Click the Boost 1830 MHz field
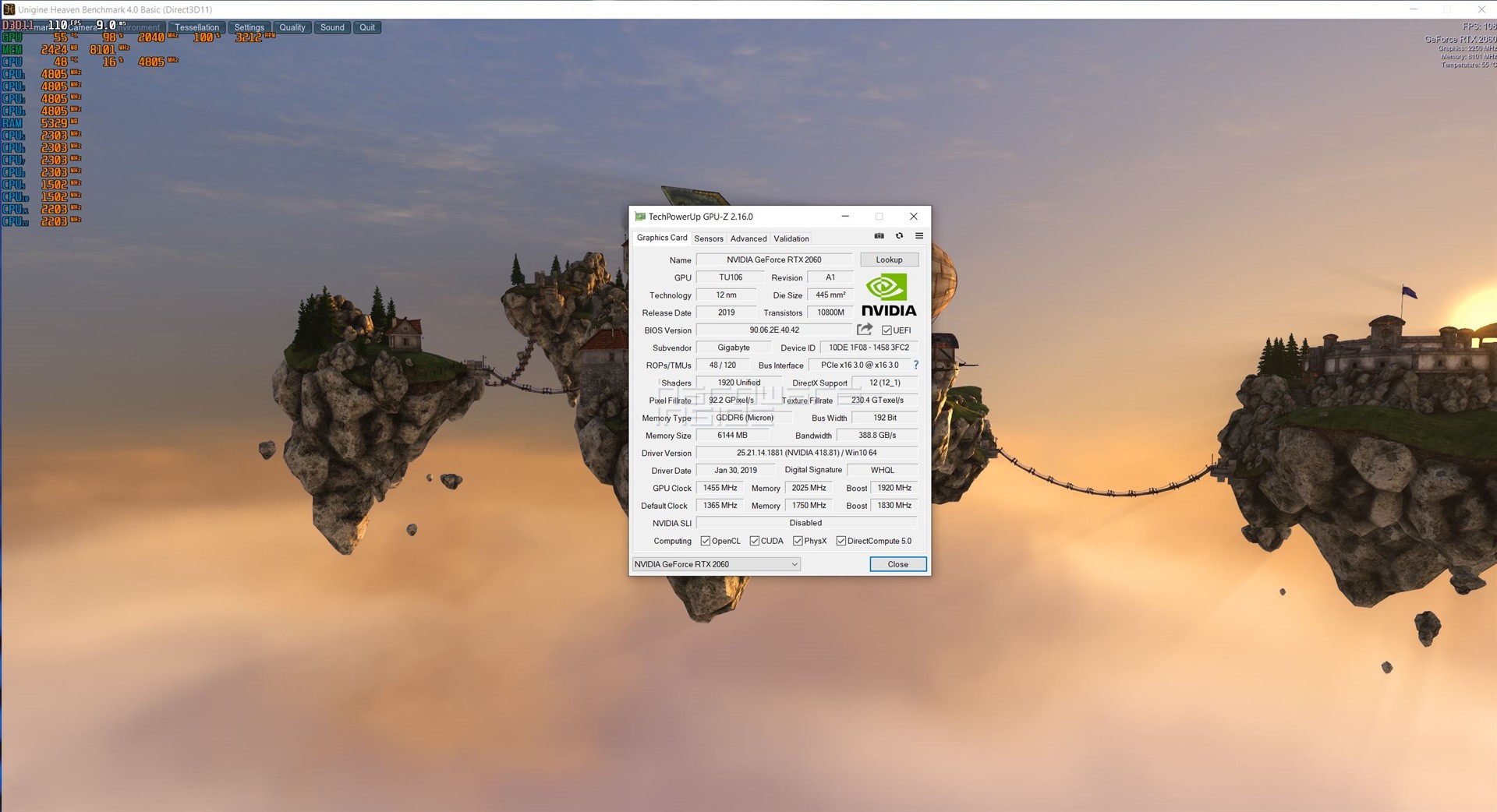Viewport: 1497px width, 812px height. (894, 506)
